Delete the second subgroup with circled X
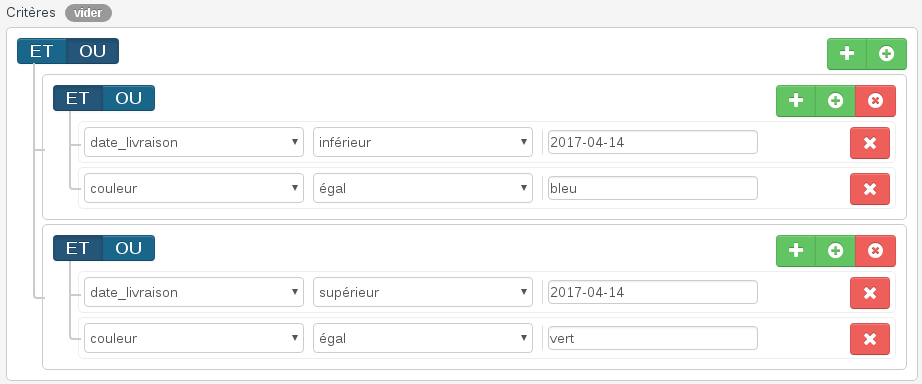 point(876,251)
